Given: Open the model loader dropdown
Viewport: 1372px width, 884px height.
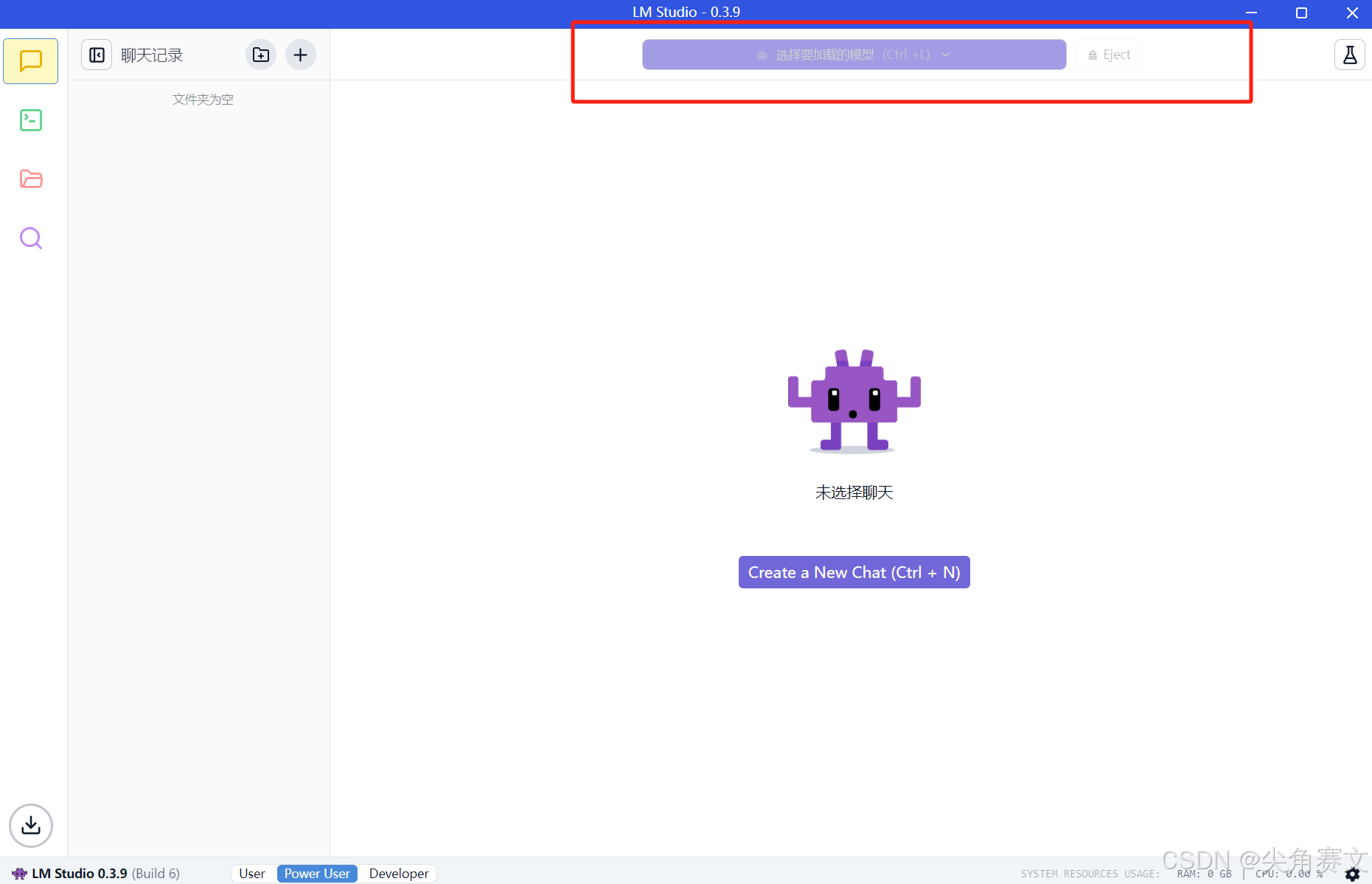Looking at the screenshot, I should pyautogui.click(x=854, y=55).
